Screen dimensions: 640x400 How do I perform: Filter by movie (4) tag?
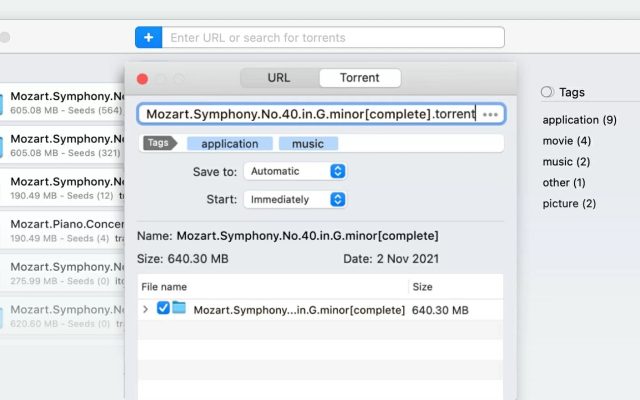pos(567,141)
